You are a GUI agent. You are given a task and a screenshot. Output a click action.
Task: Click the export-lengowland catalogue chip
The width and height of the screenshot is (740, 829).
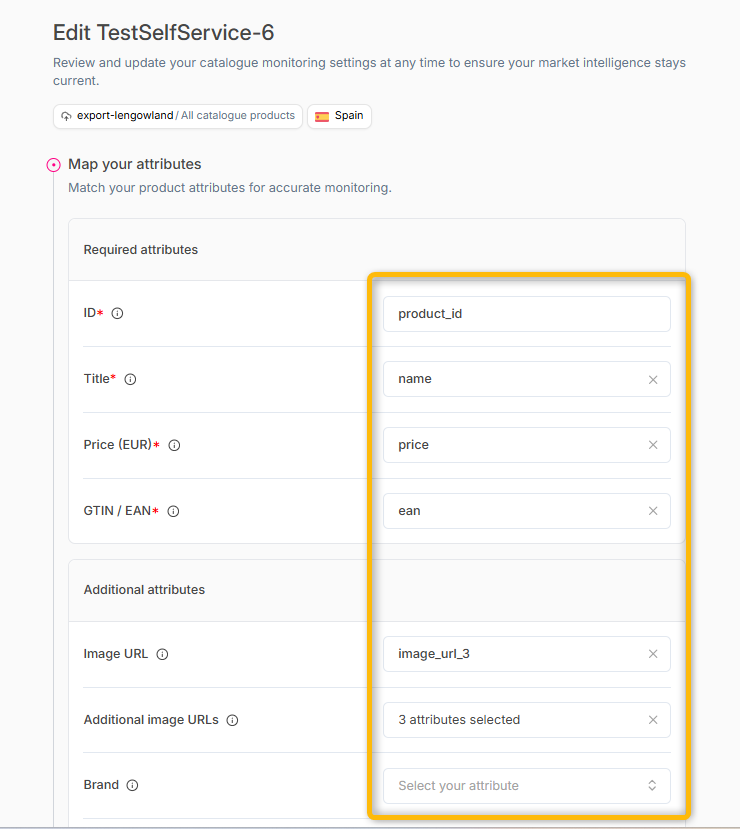[178, 116]
